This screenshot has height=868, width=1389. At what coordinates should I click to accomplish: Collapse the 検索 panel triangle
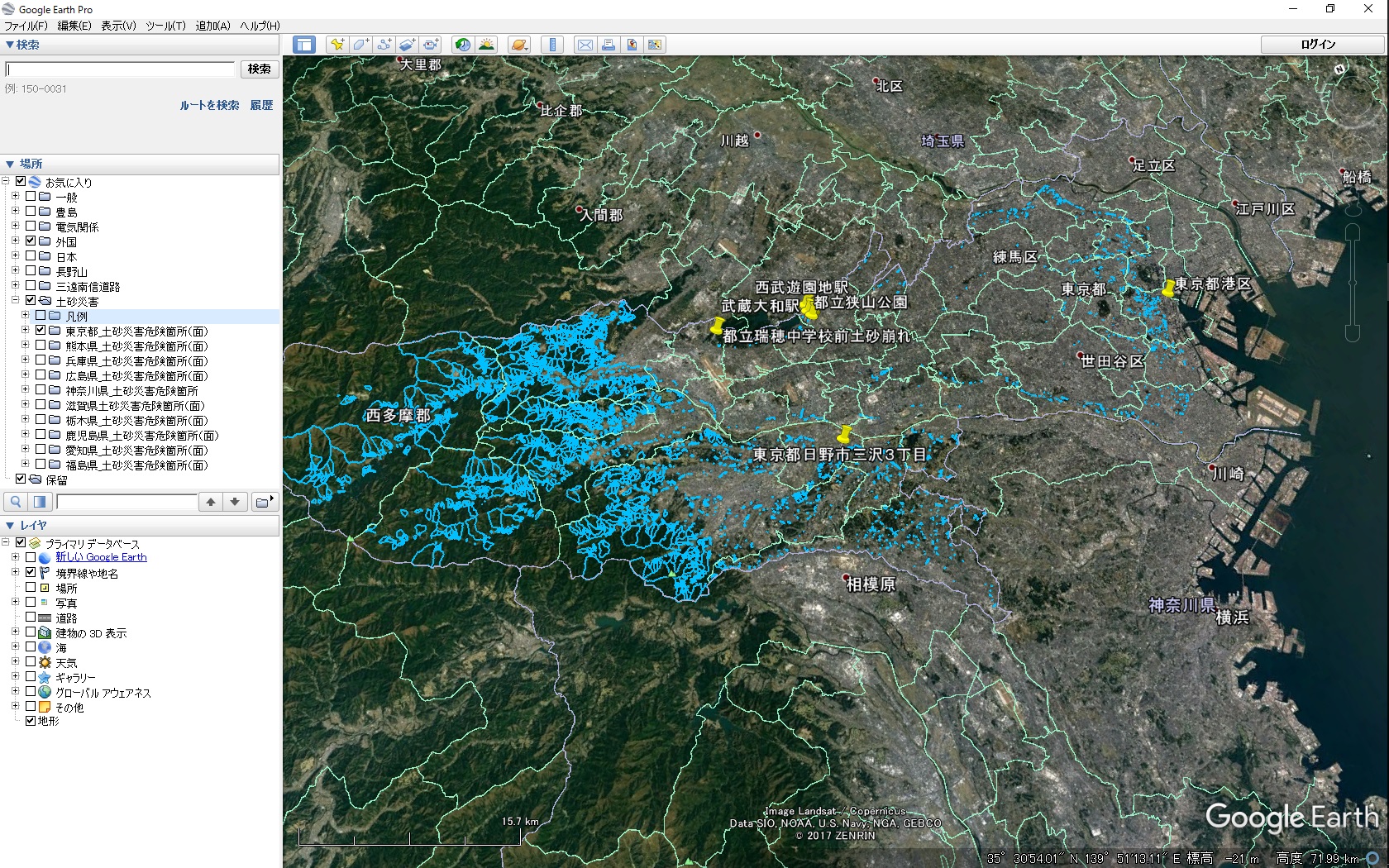point(9,45)
